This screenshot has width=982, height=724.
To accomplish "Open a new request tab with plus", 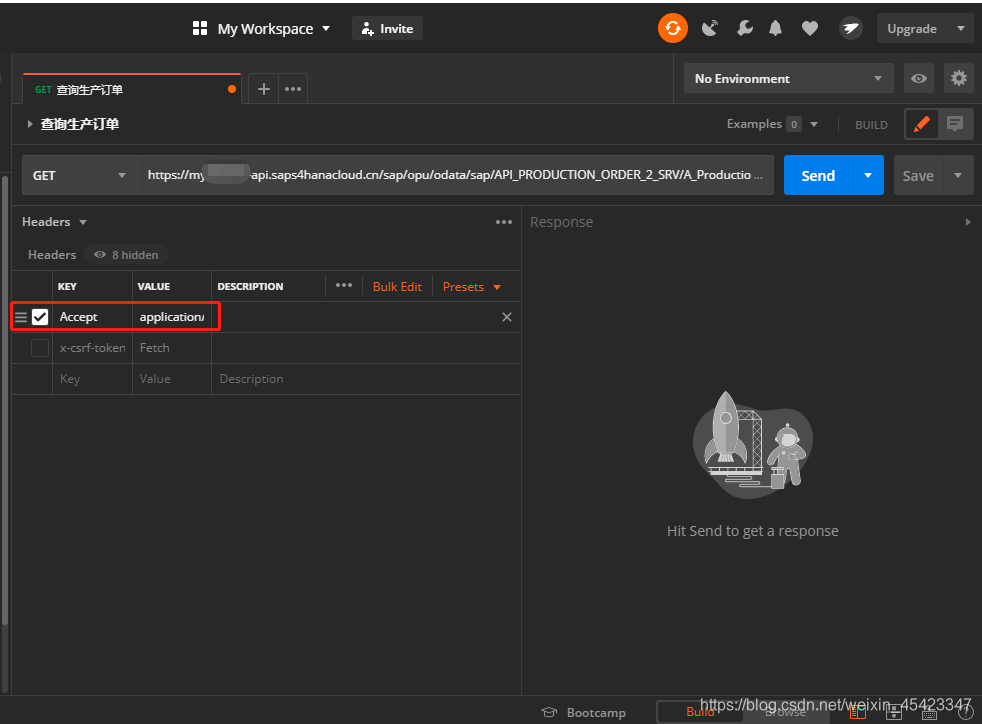I will click(x=264, y=89).
